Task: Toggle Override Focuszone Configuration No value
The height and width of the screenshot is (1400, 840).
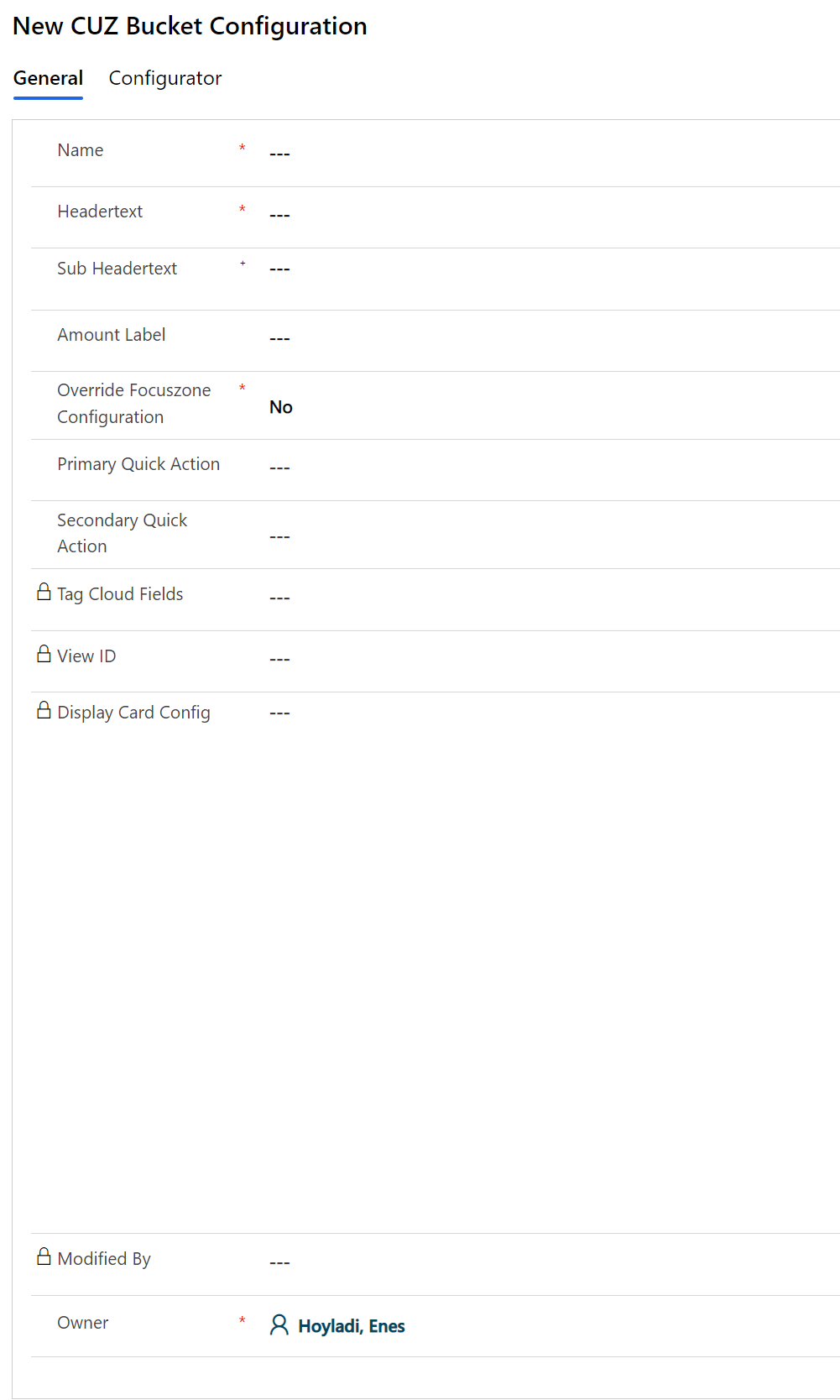Action: click(281, 407)
